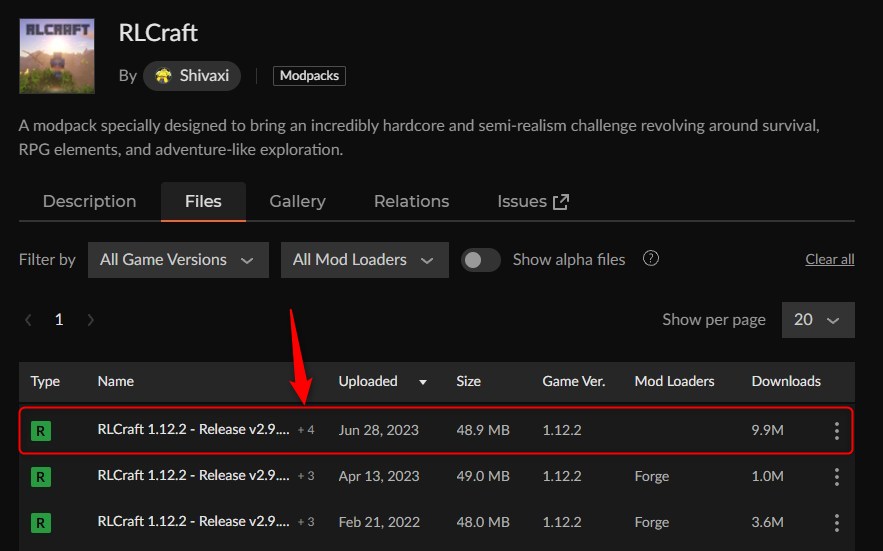Select page number 1
883x551 pixels.
coord(59,319)
